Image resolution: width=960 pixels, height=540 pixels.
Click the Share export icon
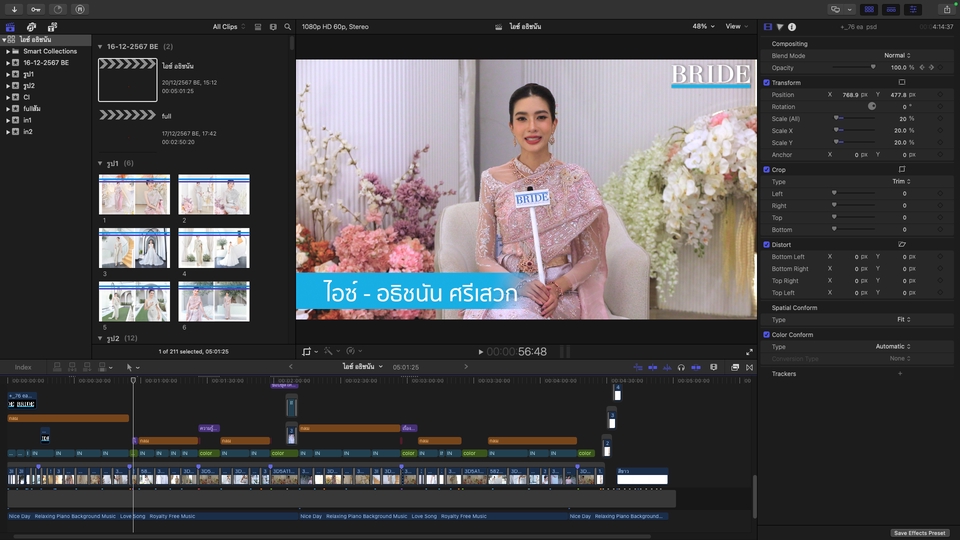tap(947, 9)
